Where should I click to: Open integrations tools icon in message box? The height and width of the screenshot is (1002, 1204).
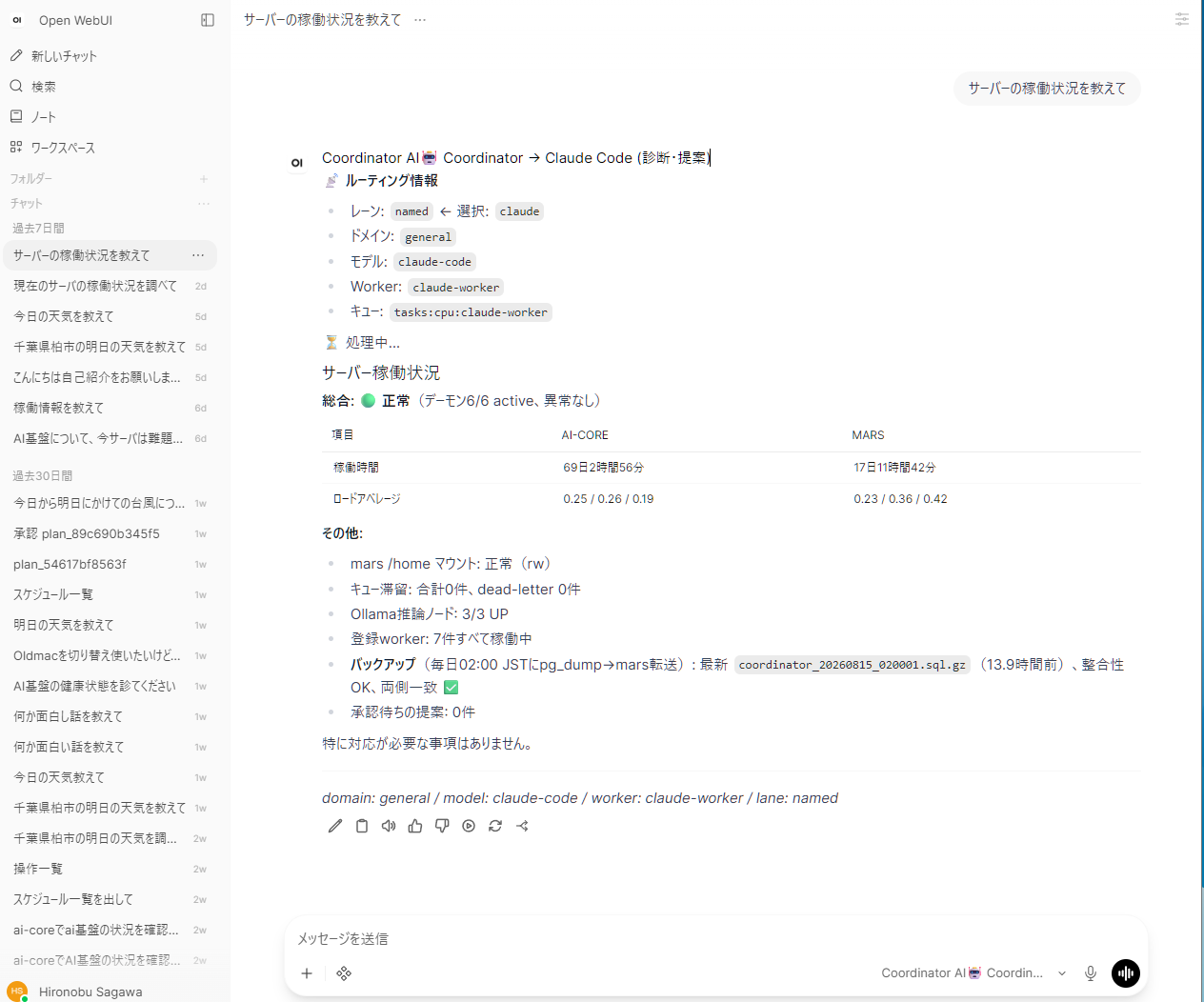click(344, 973)
